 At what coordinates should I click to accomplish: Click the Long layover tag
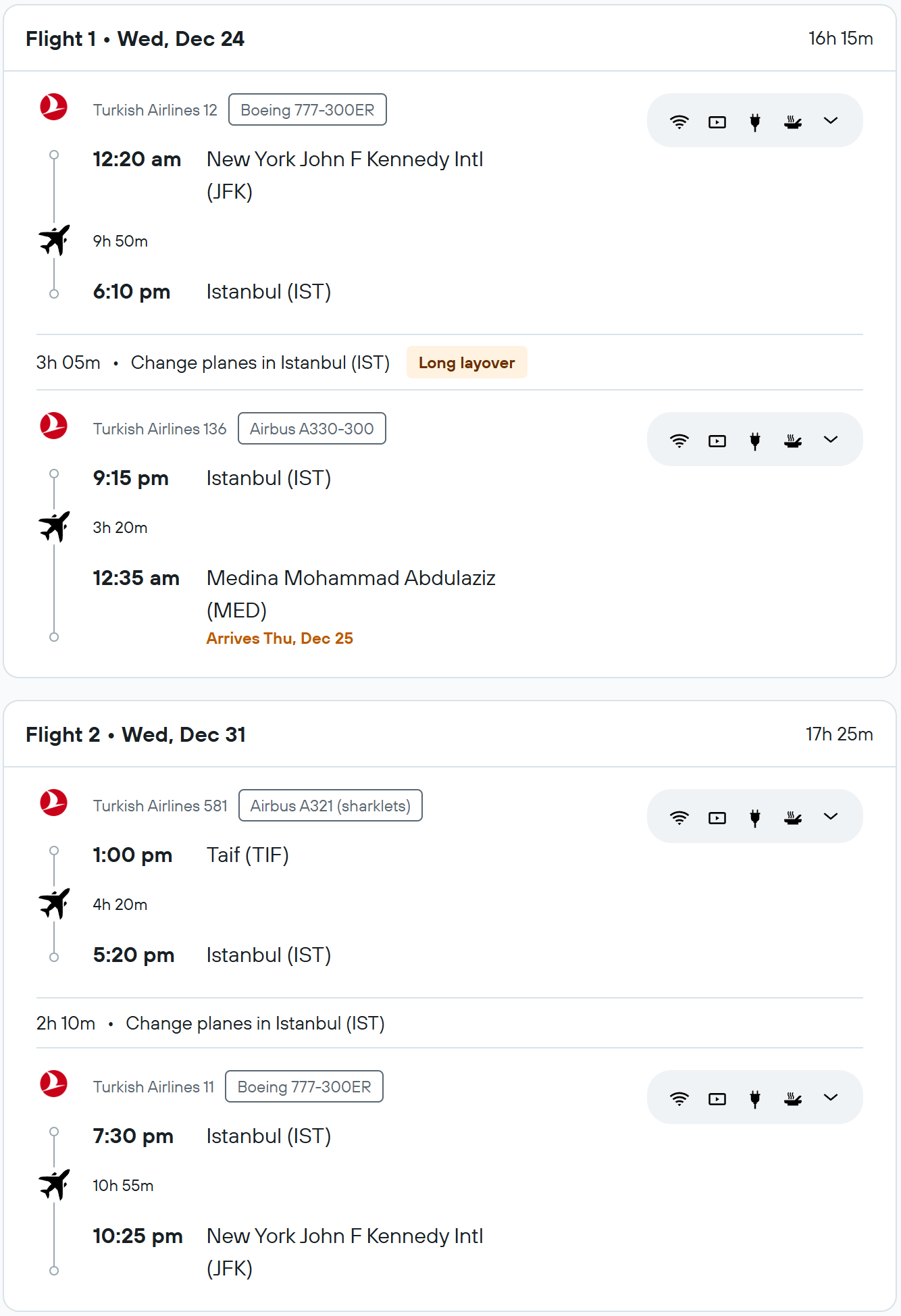467,362
